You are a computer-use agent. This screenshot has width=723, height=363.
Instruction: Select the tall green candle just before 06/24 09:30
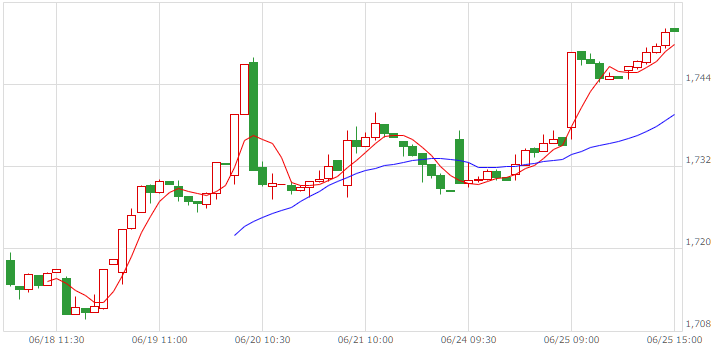point(459,161)
